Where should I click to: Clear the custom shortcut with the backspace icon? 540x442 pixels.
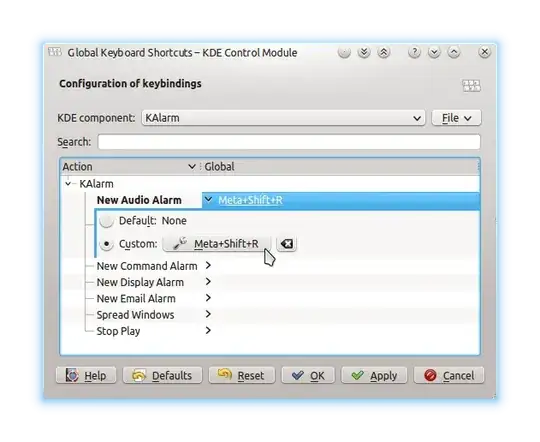(x=287, y=244)
